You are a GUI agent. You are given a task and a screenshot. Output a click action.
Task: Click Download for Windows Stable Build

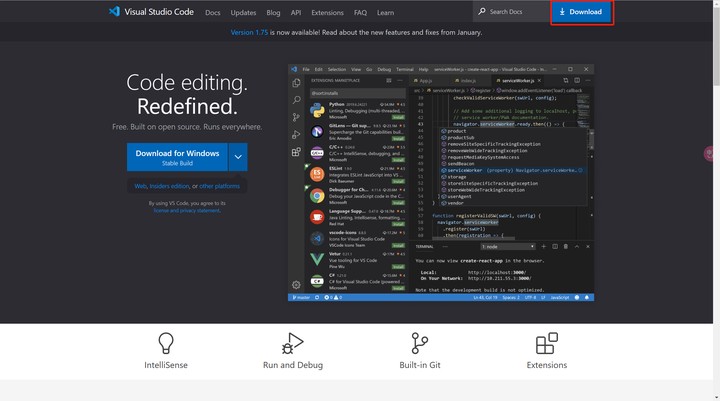pos(177,157)
